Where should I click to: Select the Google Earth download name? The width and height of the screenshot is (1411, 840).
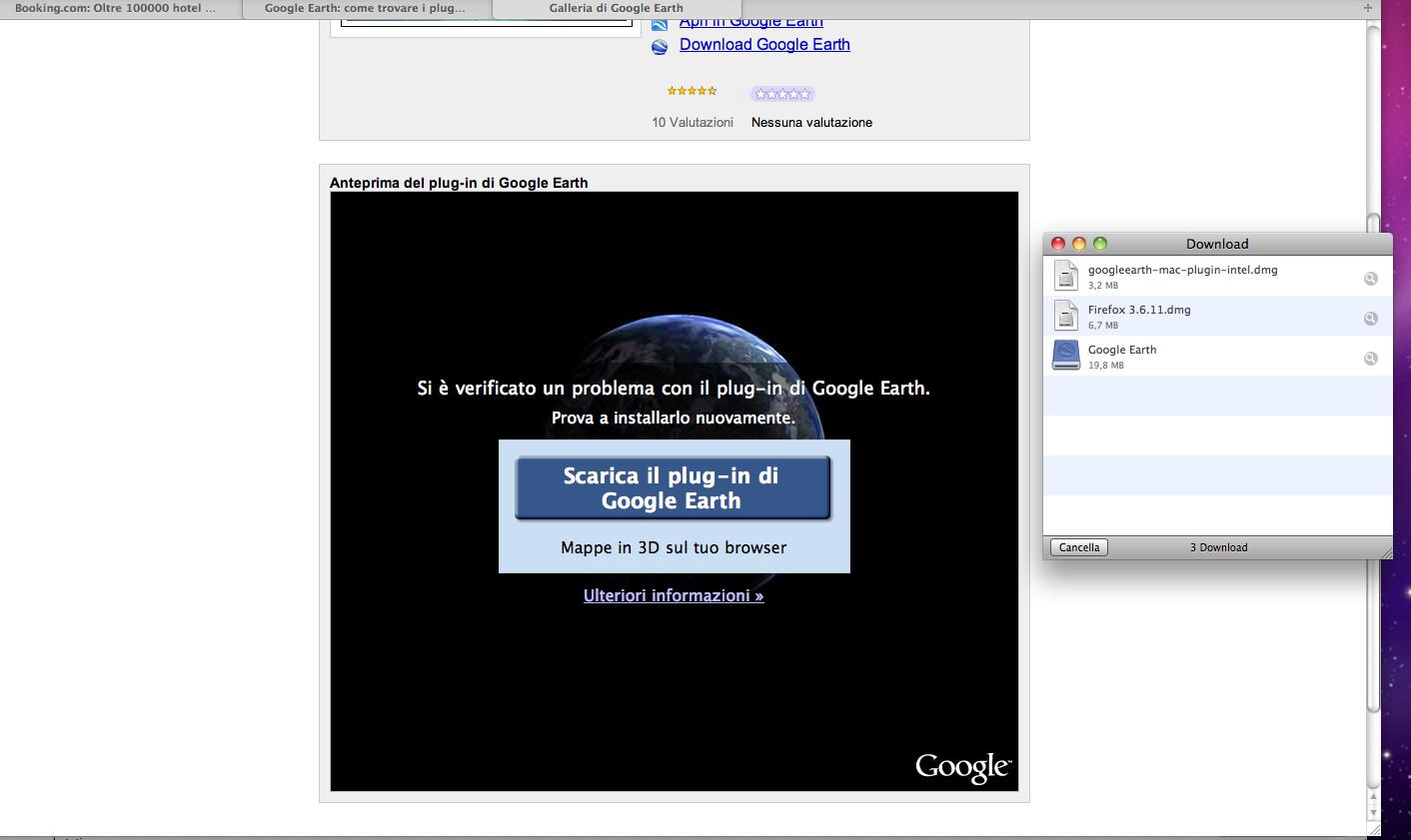click(1122, 350)
